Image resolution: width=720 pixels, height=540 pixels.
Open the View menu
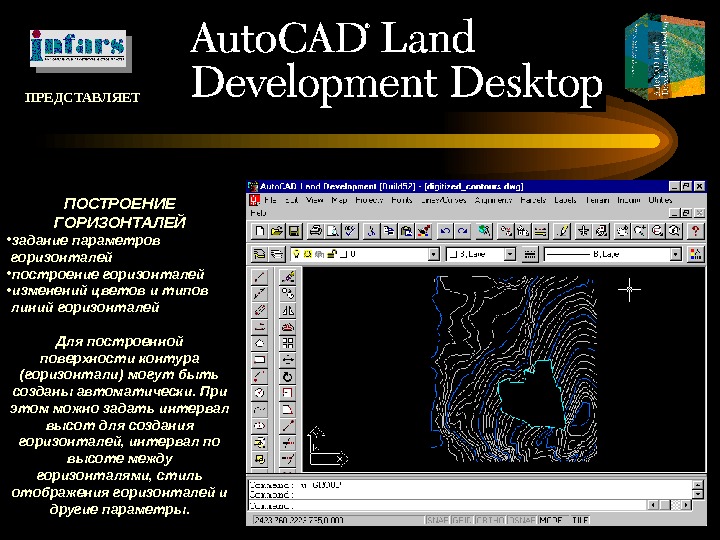point(315,200)
